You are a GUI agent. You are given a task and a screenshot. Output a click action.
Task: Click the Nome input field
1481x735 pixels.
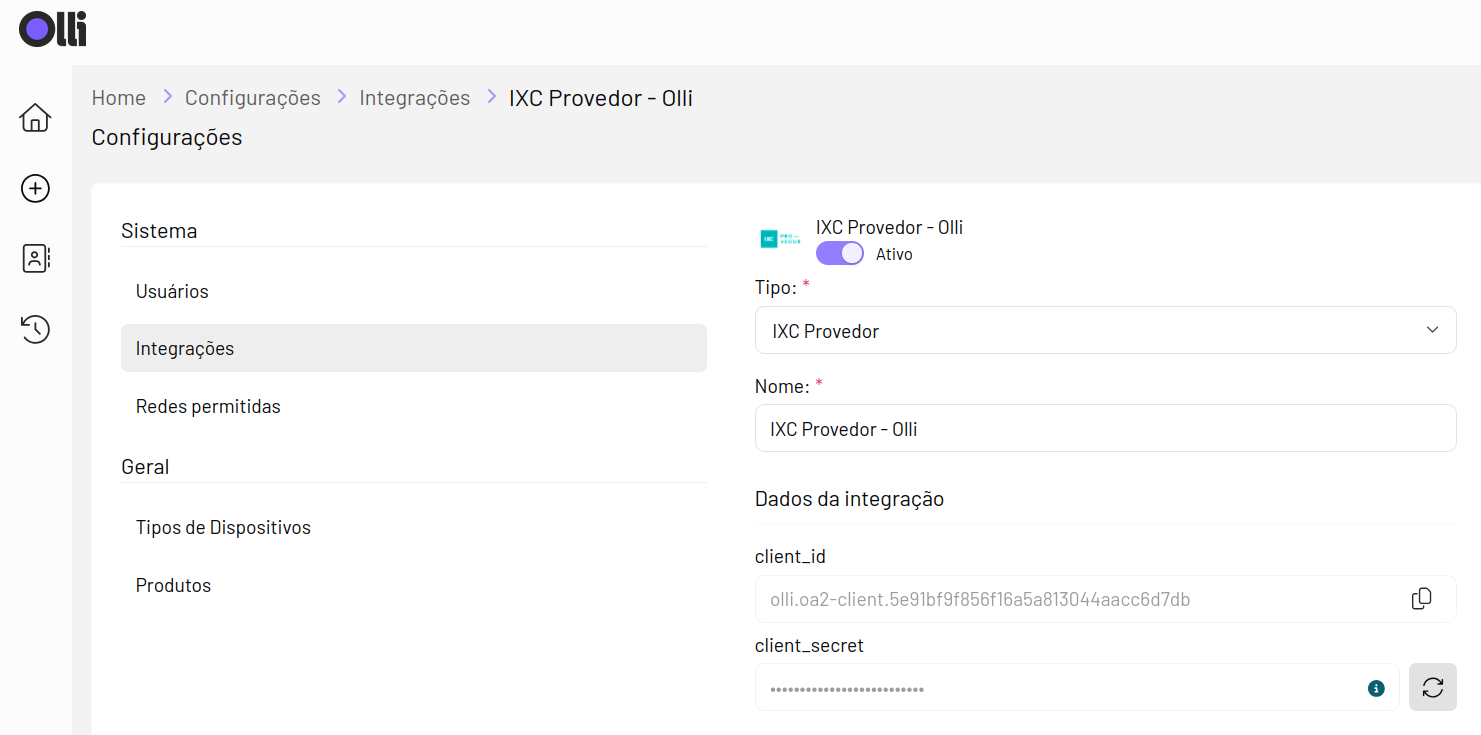(x=1105, y=428)
